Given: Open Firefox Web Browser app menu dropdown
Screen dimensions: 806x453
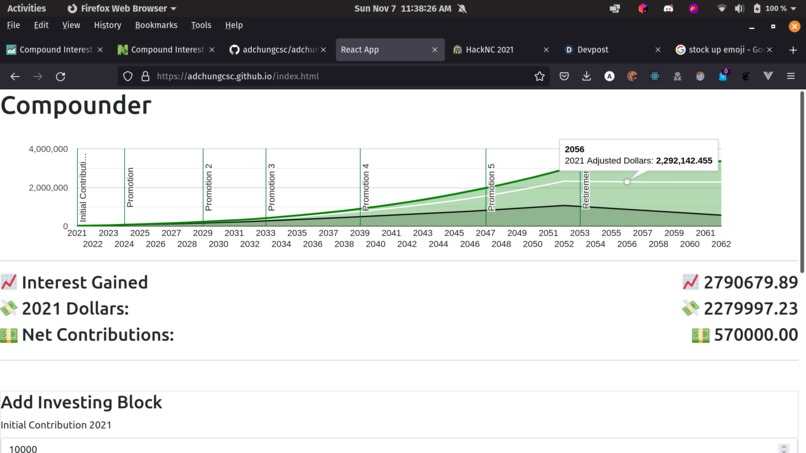Looking at the screenshot, I should click(122, 8).
